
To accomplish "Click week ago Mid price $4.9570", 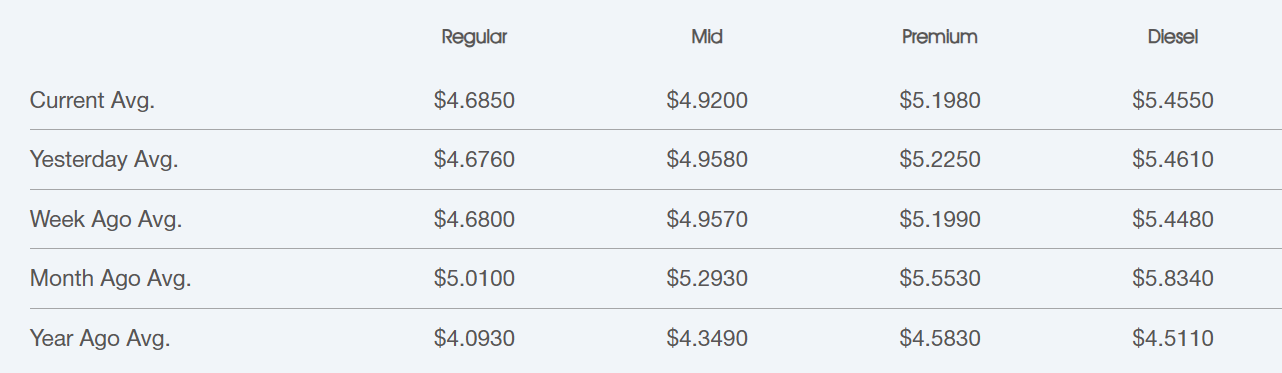I will pos(707,219).
